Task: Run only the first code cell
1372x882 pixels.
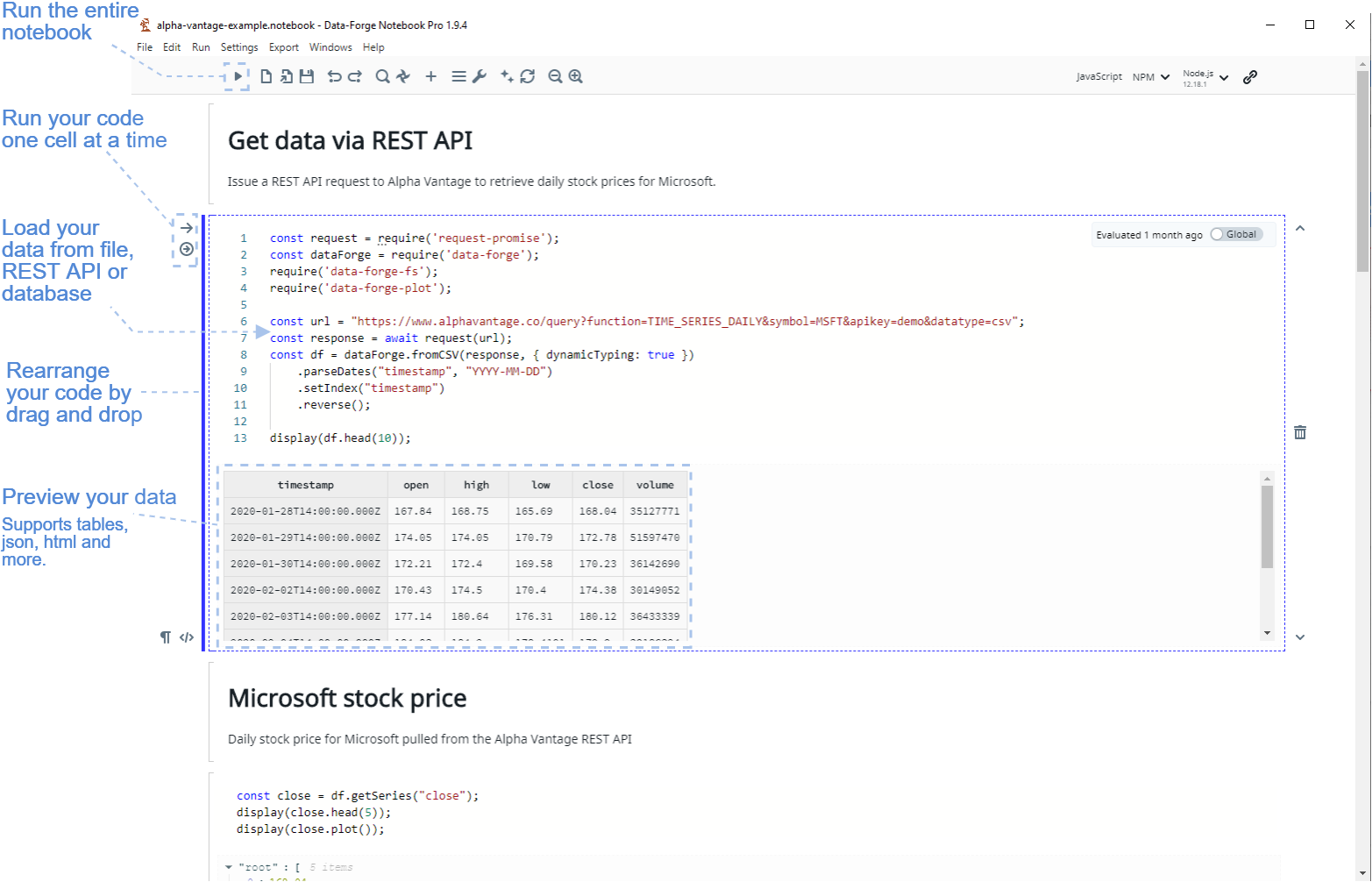Action: pos(186,227)
